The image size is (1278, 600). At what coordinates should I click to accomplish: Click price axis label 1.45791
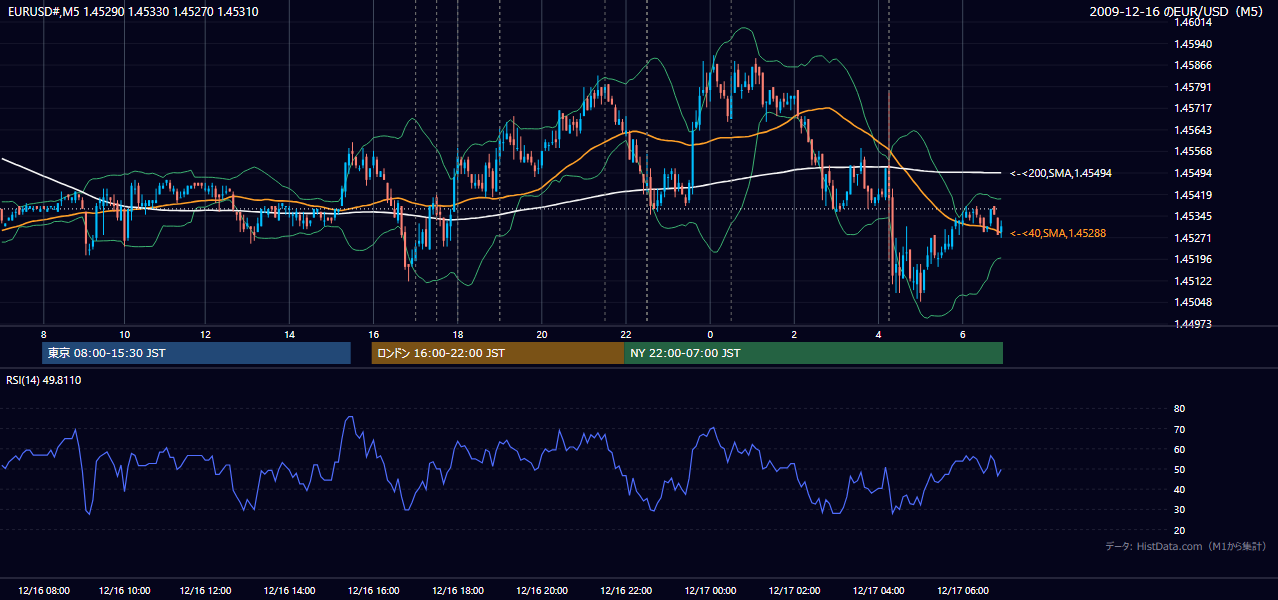[x=1193, y=87]
